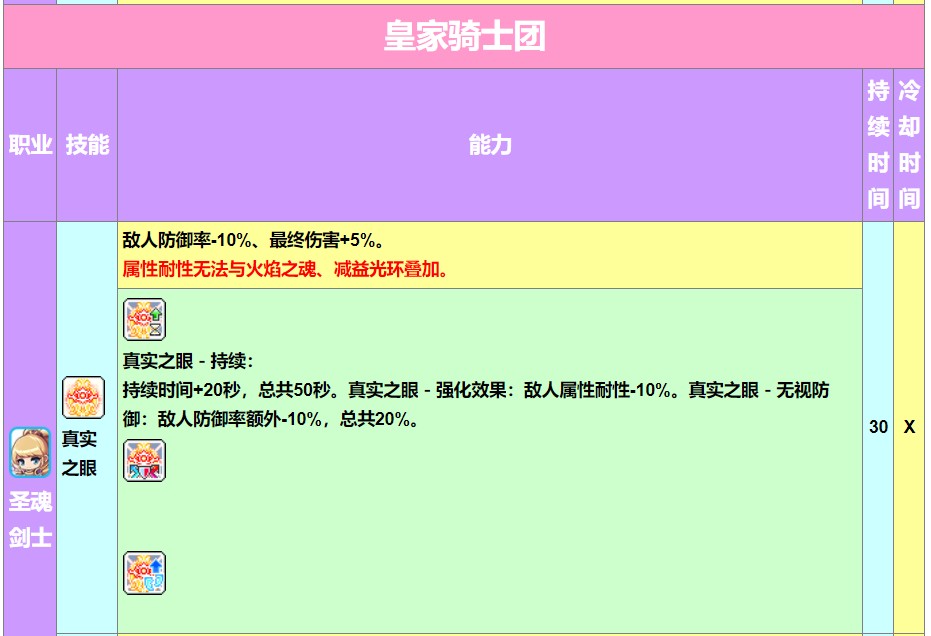The height and width of the screenshot is (636, 931).
Task: Click the 圣魂剑士 job name label
Action: 30,519
